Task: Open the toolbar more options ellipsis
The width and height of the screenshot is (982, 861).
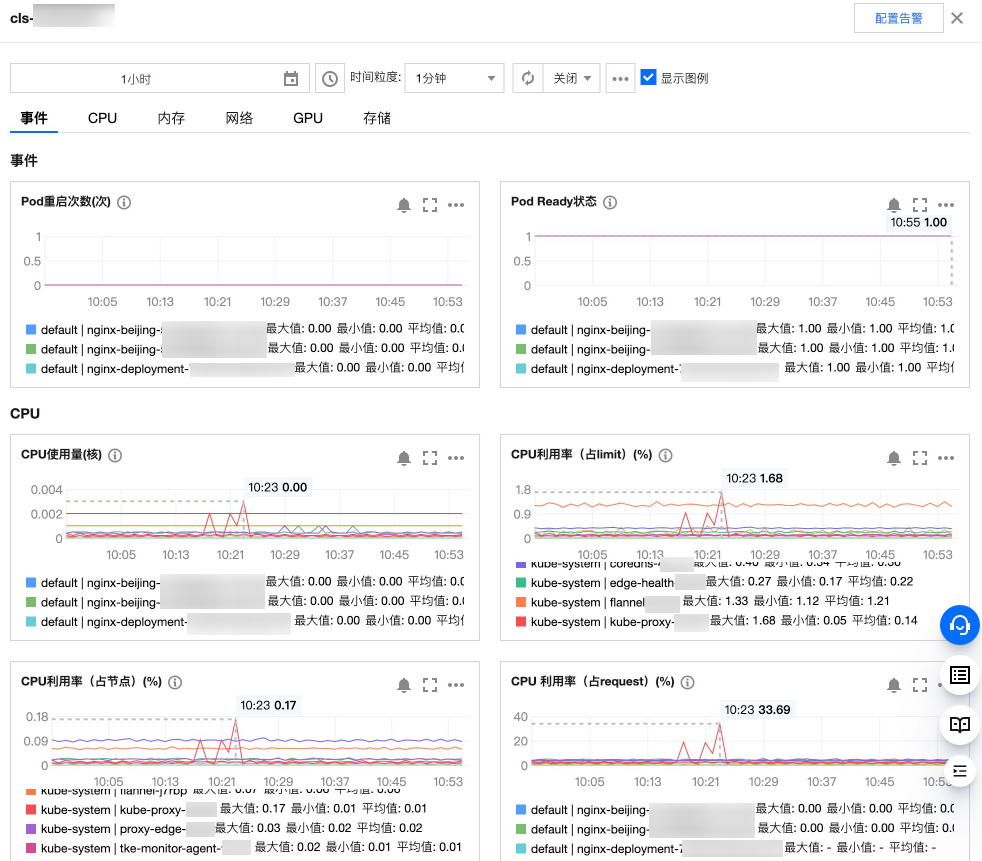Action: (x=620, y=78)
